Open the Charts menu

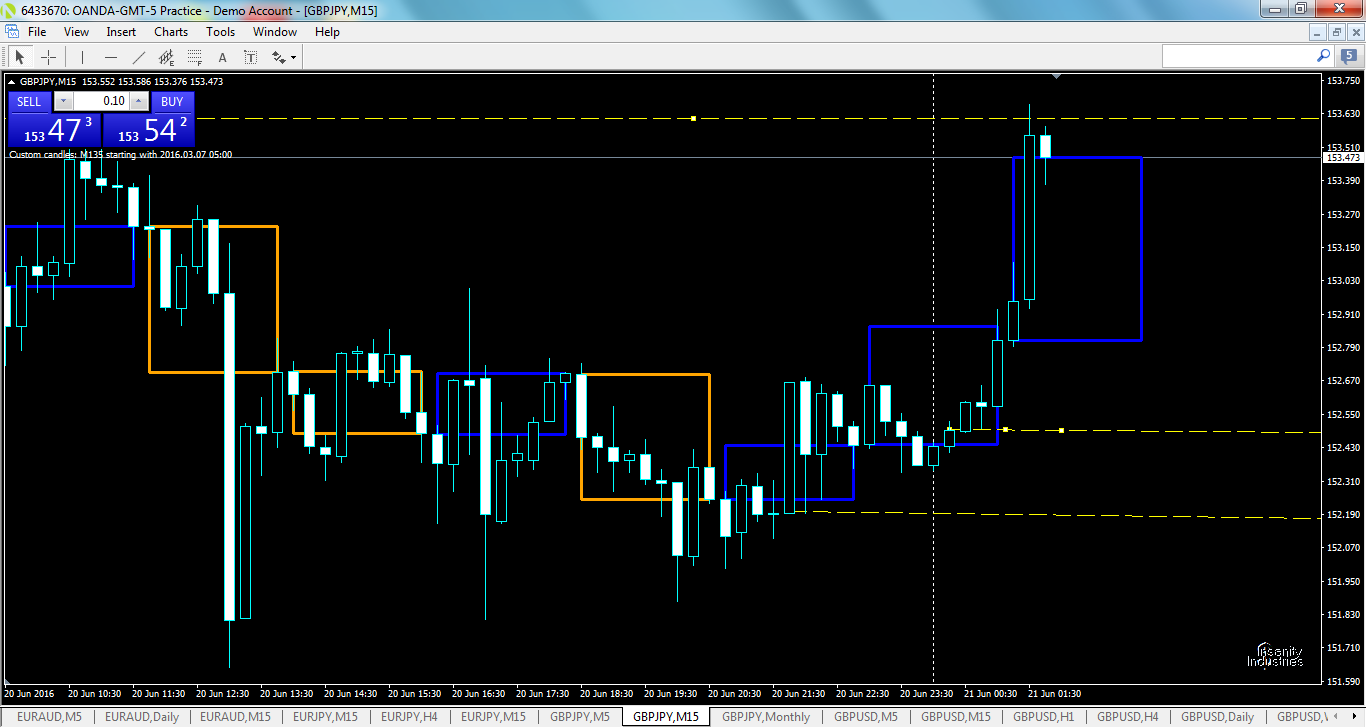[x=170, y=31]
